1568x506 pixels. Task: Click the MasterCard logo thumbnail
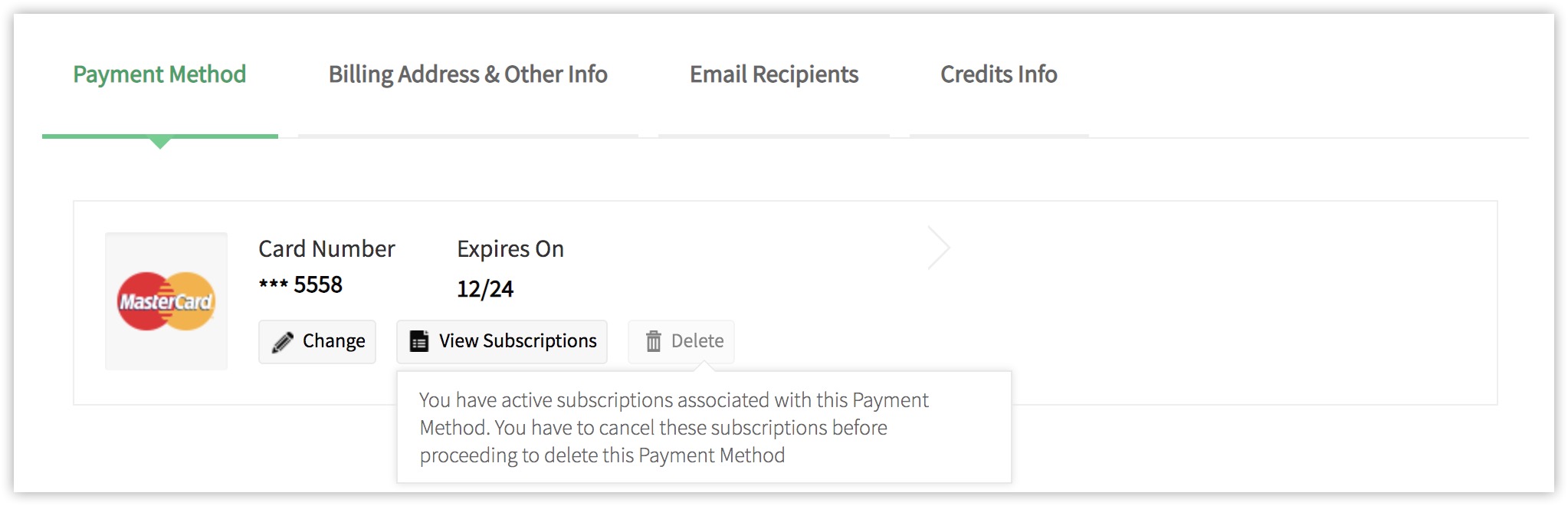(x=166, y=301)
